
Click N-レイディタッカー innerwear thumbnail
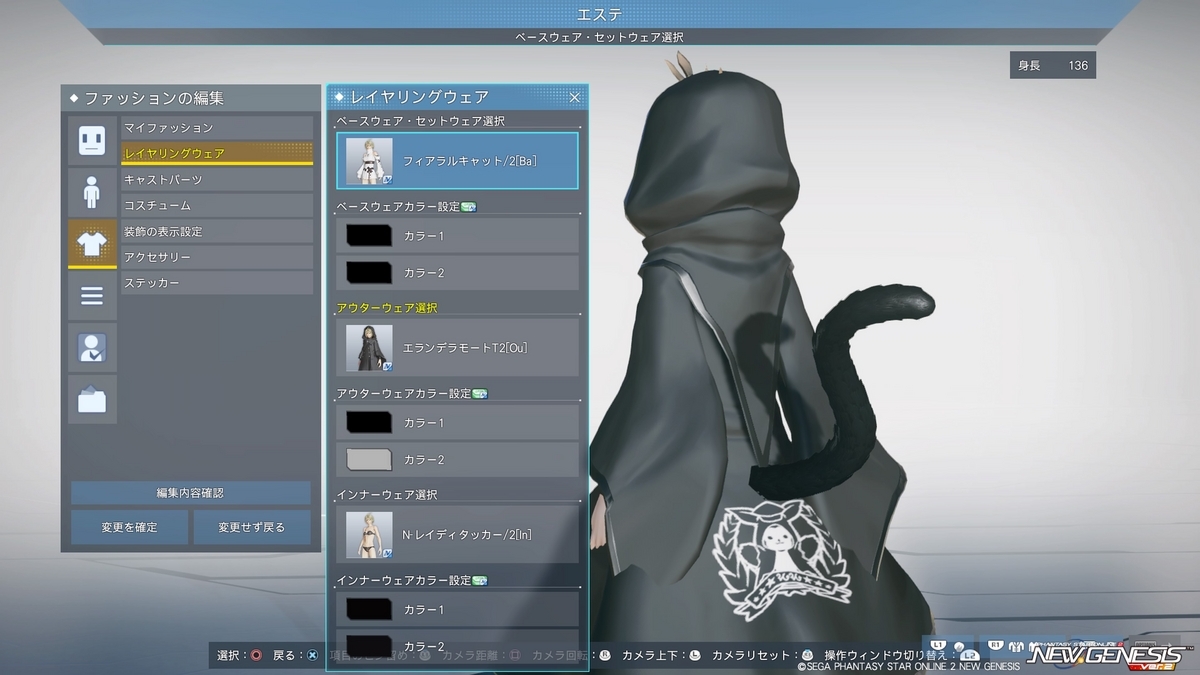(369, 535)
